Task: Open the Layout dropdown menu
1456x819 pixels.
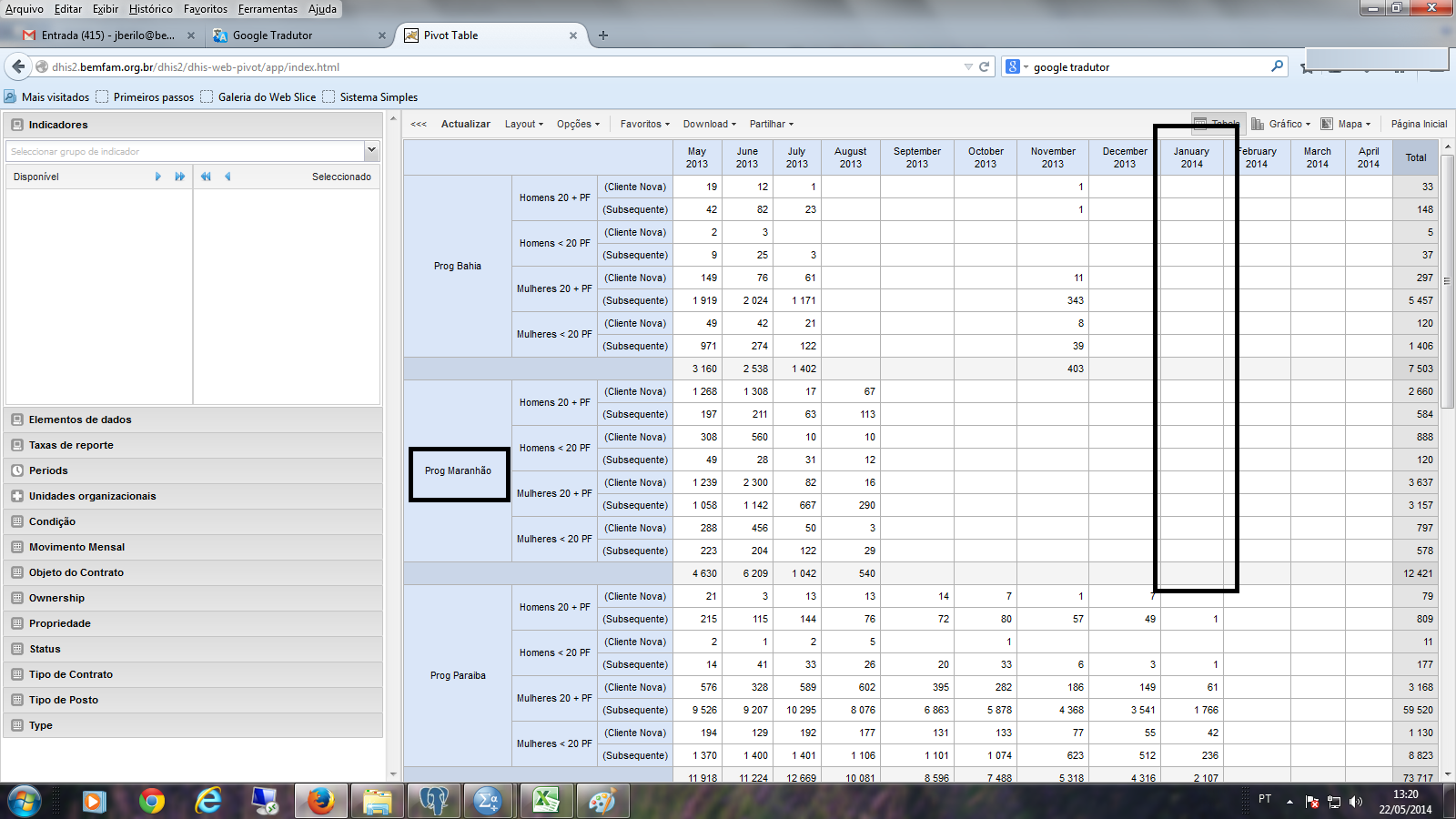Action: pos(523,124)
